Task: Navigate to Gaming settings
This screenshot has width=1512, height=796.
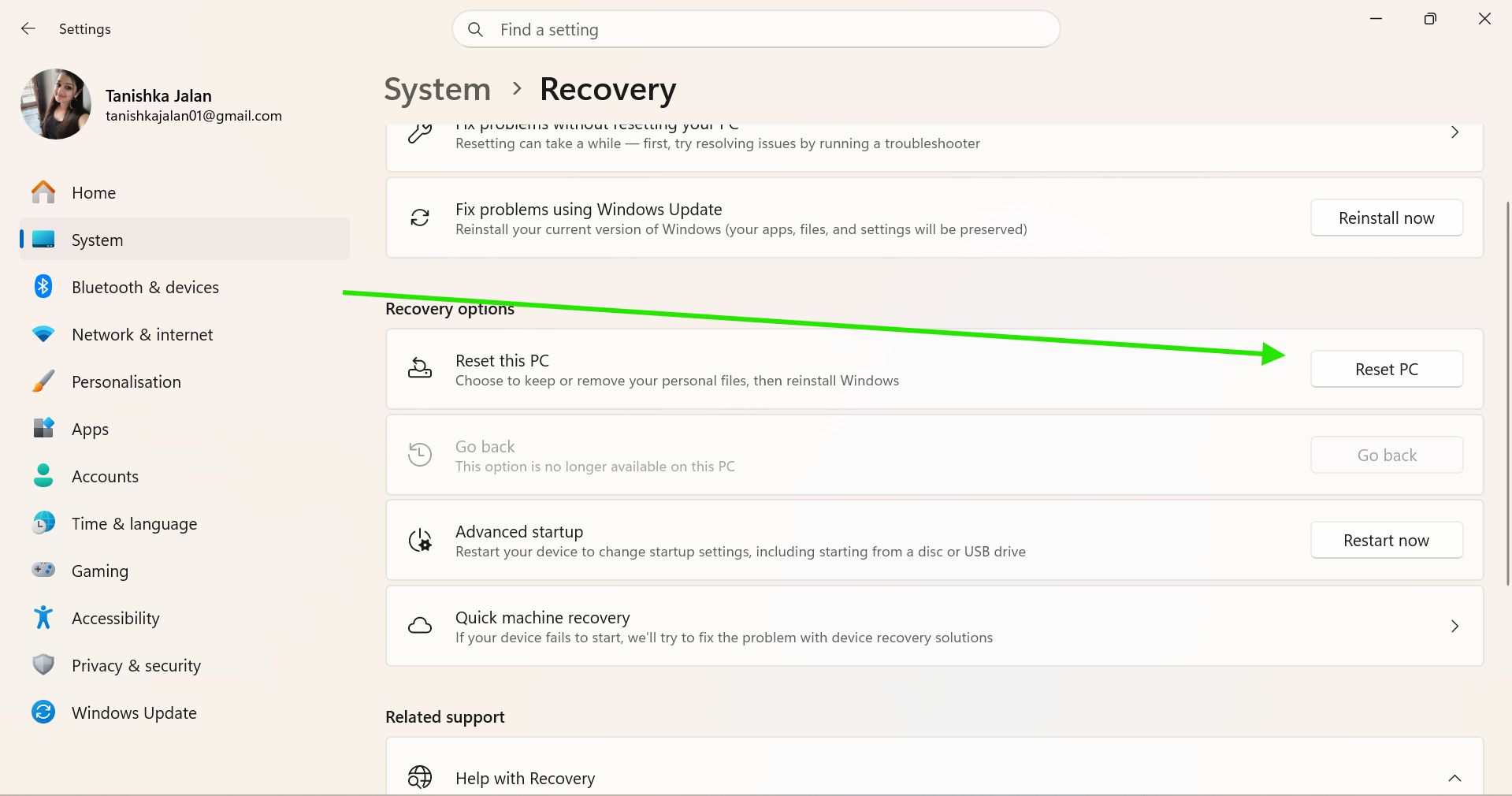Action: (184, 571)
